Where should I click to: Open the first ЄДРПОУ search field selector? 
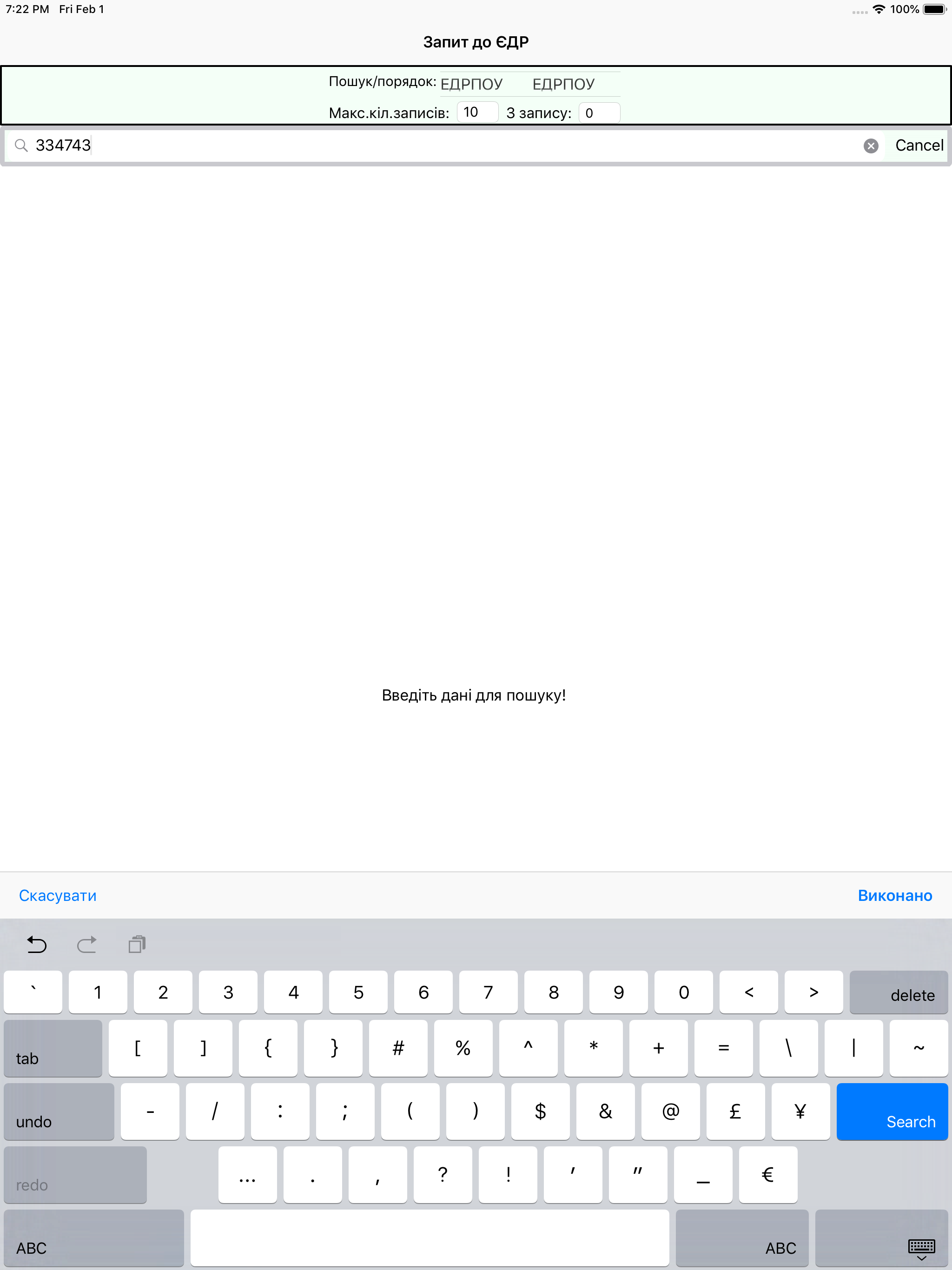(x=471, y=85)
